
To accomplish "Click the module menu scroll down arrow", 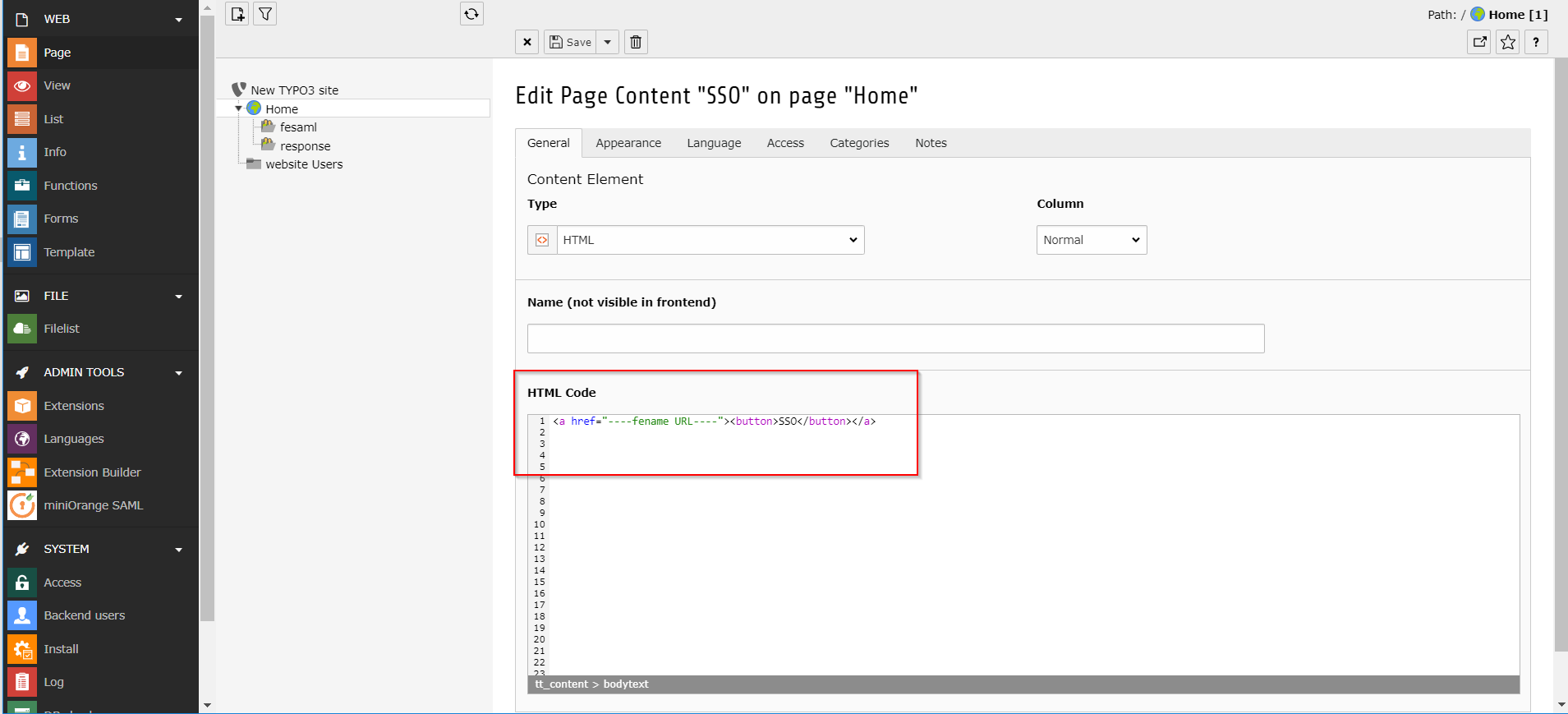I will (207, 705).
